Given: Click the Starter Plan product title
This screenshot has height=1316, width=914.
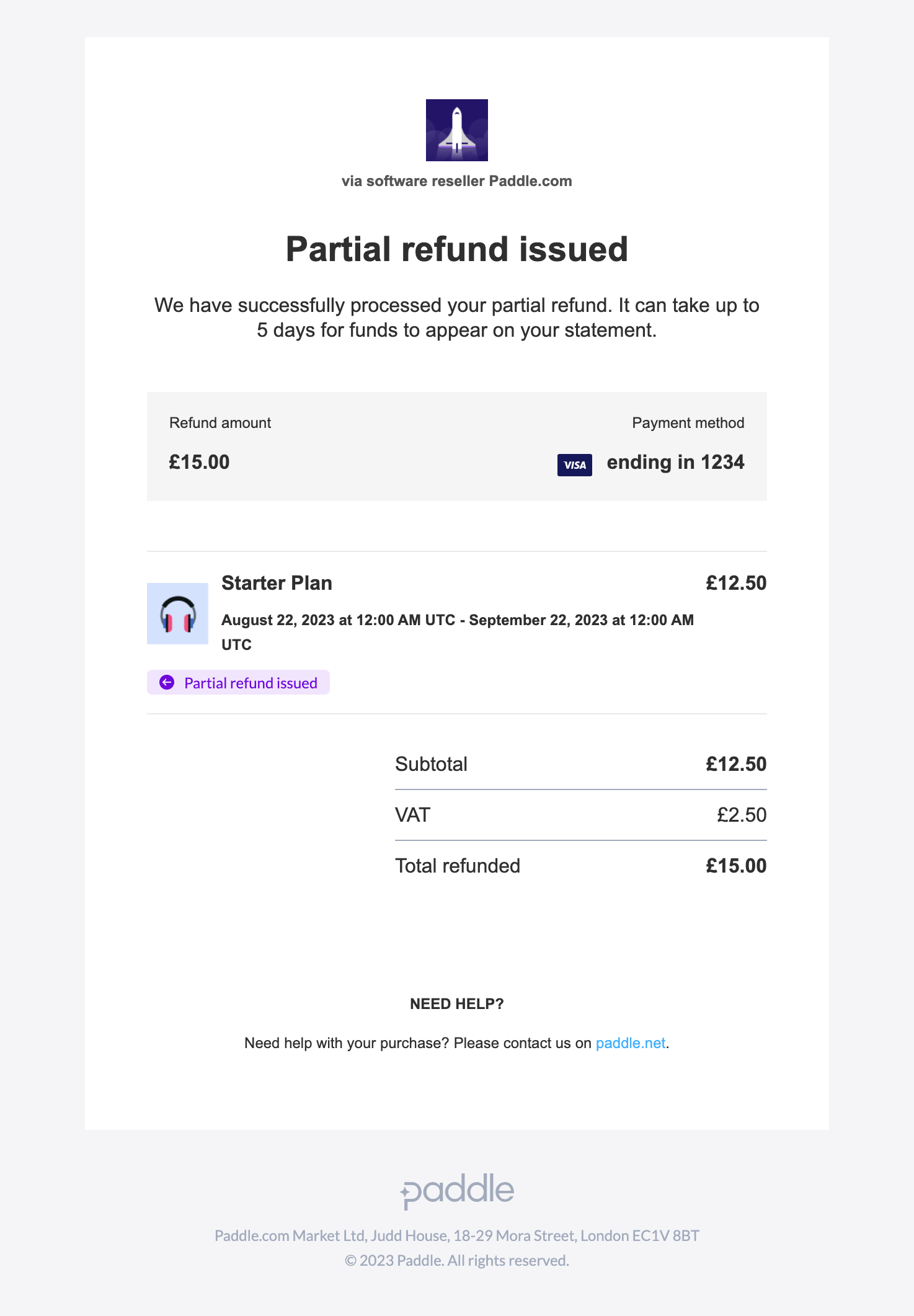Looking at the screenshot, I should [277, 583].
